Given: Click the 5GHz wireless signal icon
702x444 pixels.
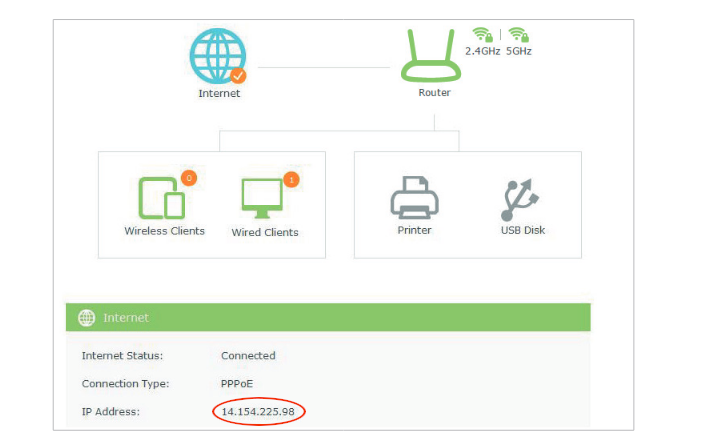Looking at the screenshot, I should [518, 36].
